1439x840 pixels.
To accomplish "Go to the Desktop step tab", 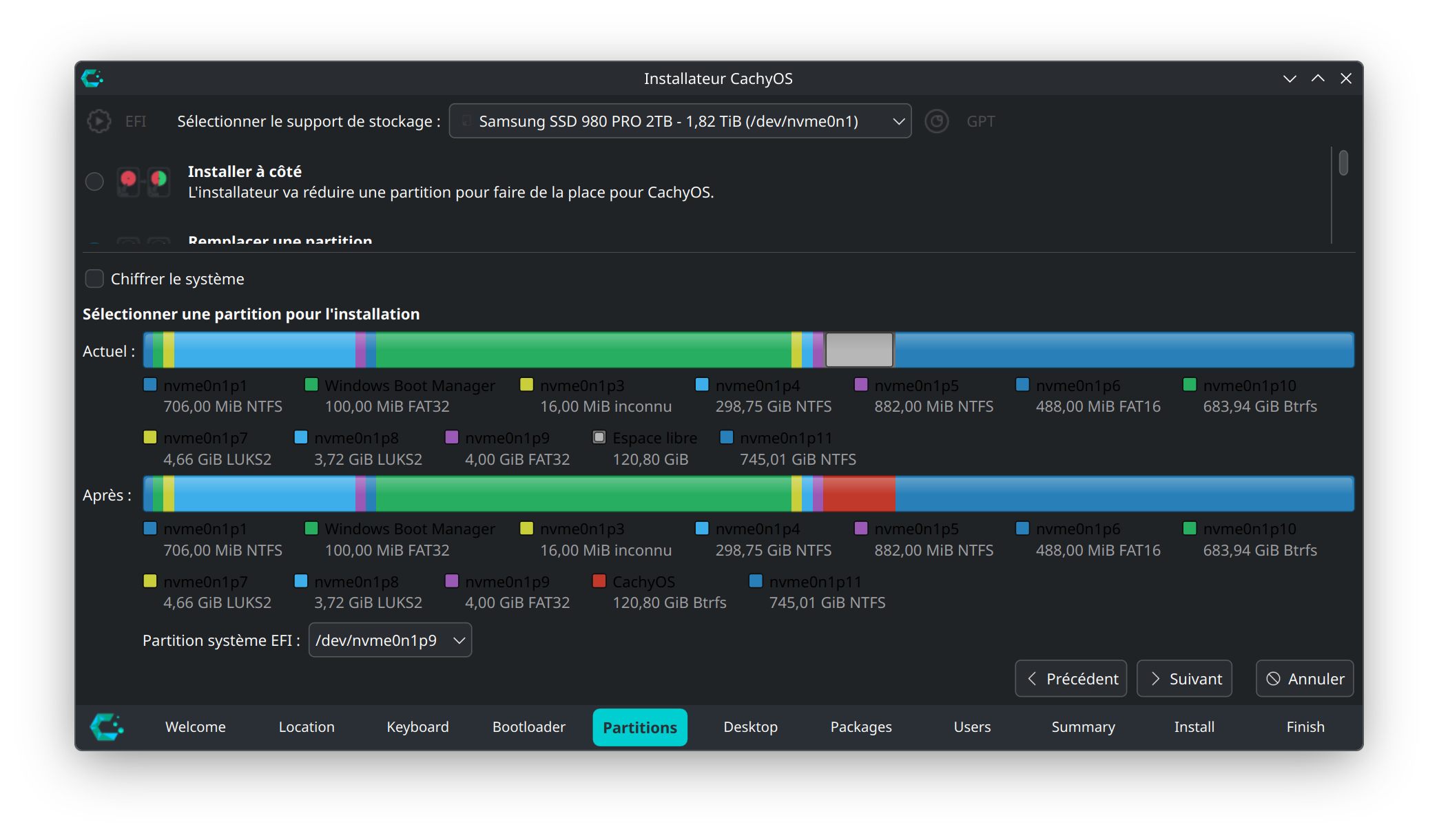I will tap(750, 727).
